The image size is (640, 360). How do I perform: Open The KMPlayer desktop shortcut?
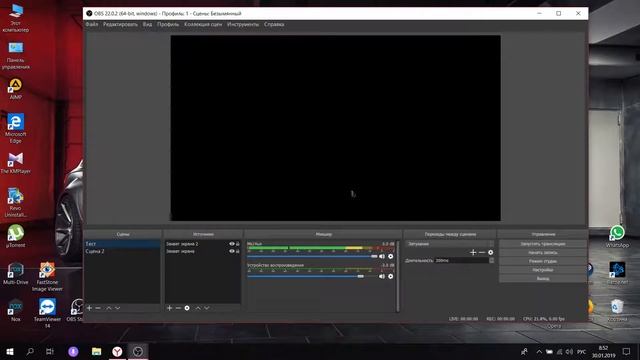click(16, 163)
